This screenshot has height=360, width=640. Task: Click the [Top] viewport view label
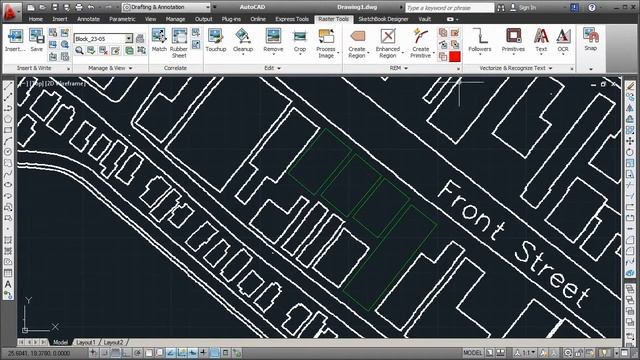pos(37,83)
